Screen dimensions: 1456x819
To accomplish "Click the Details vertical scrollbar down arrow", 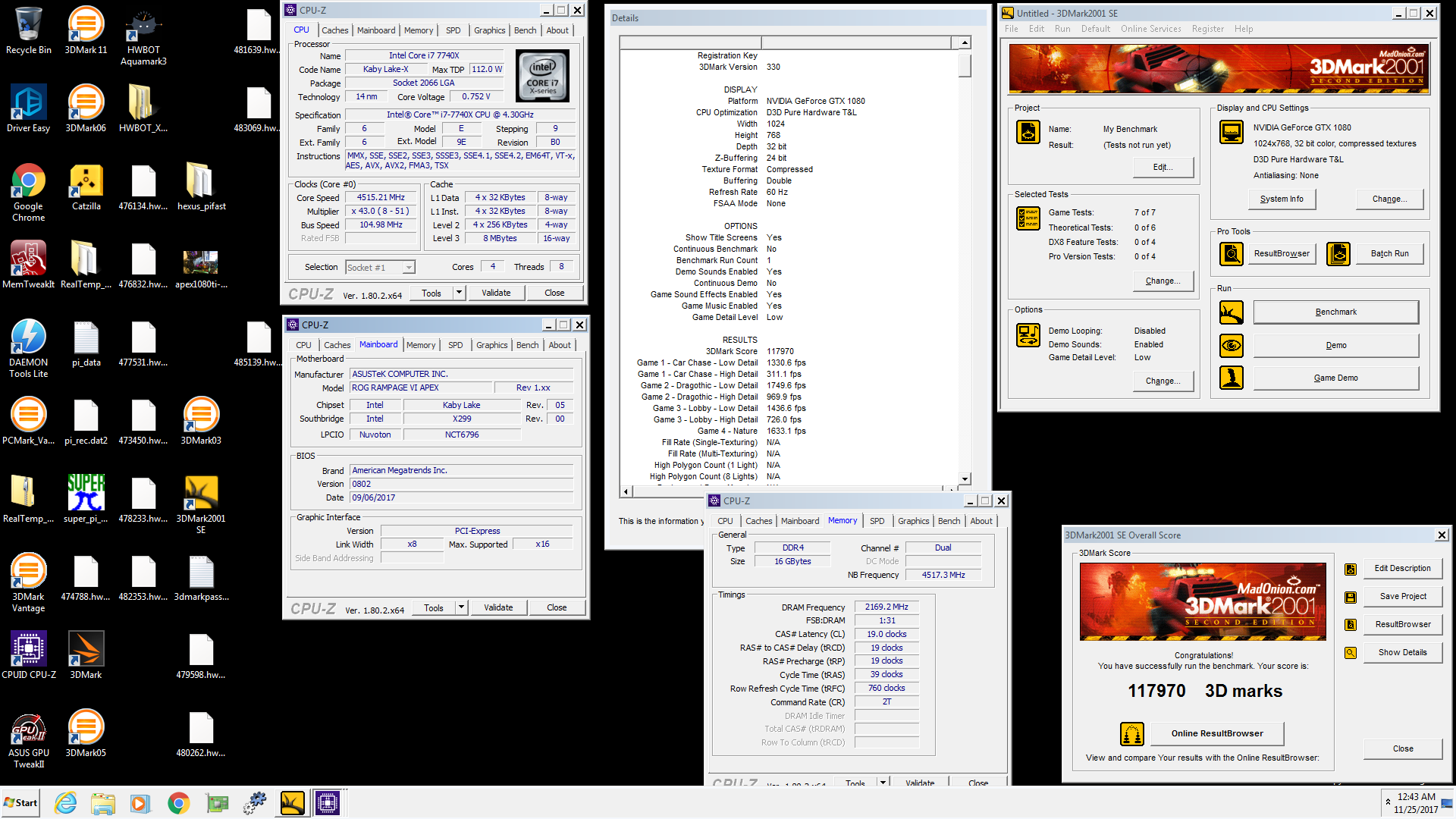I will click(965, 479).
